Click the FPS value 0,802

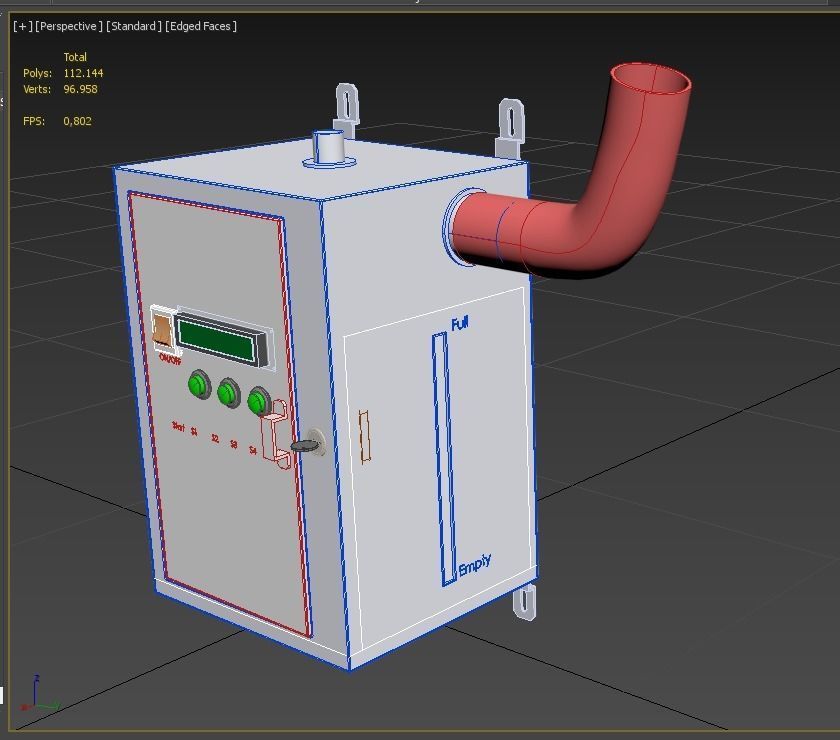click(77, 121)
